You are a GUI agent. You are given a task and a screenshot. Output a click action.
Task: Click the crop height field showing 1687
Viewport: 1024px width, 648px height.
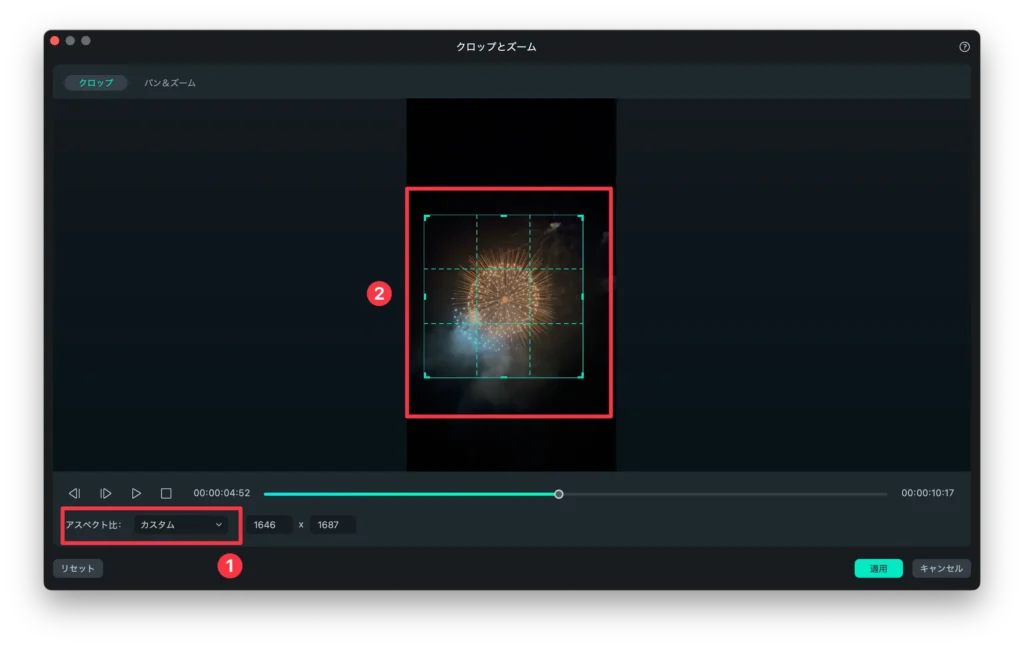point(332,524)
